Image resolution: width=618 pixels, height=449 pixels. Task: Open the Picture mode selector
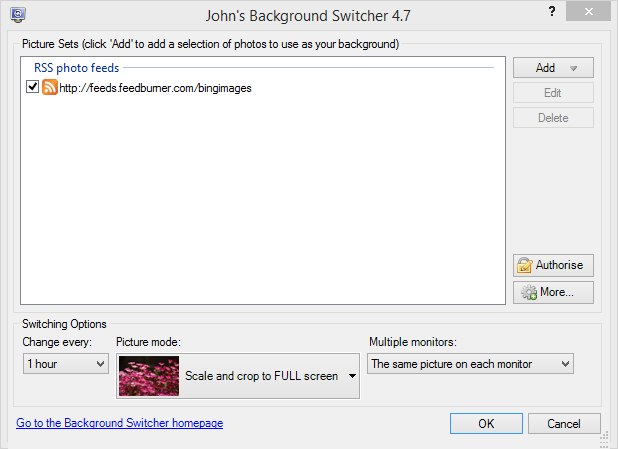[238, 376]
